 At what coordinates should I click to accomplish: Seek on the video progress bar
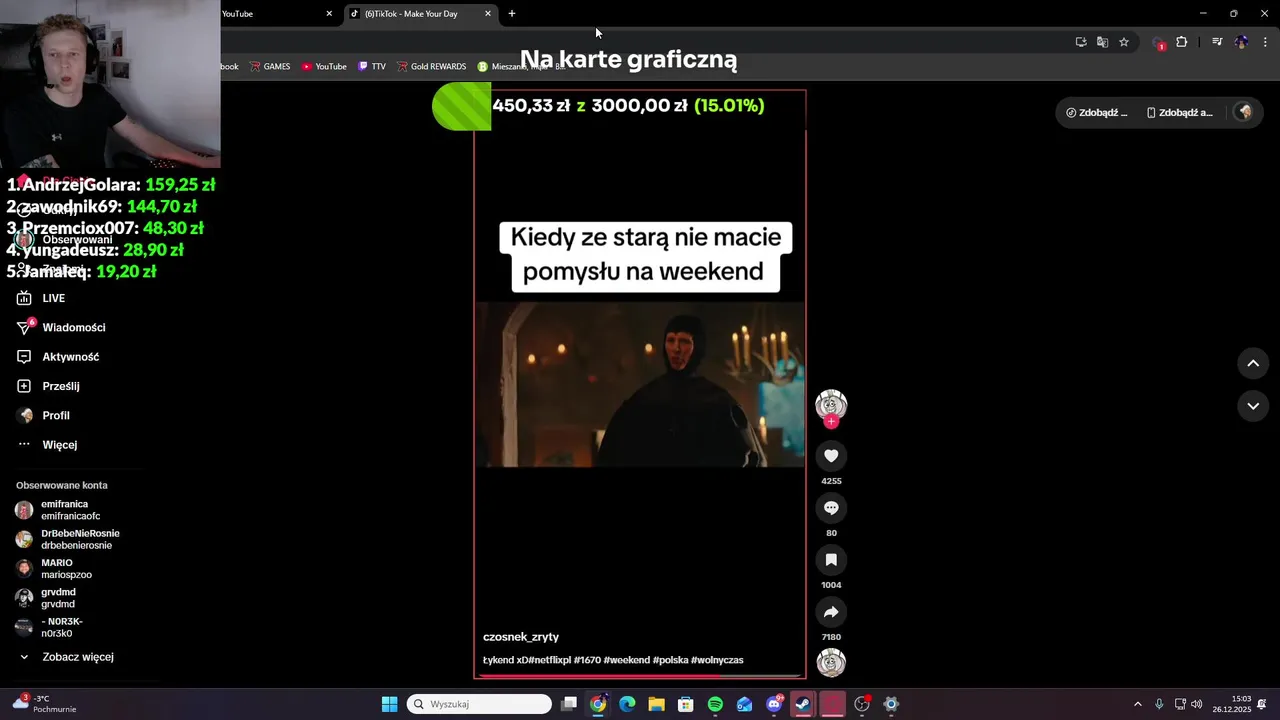(640, 676)
